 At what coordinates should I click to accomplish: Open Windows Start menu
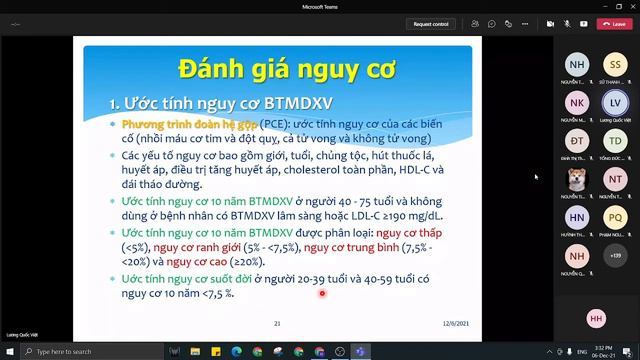point(10,351)
